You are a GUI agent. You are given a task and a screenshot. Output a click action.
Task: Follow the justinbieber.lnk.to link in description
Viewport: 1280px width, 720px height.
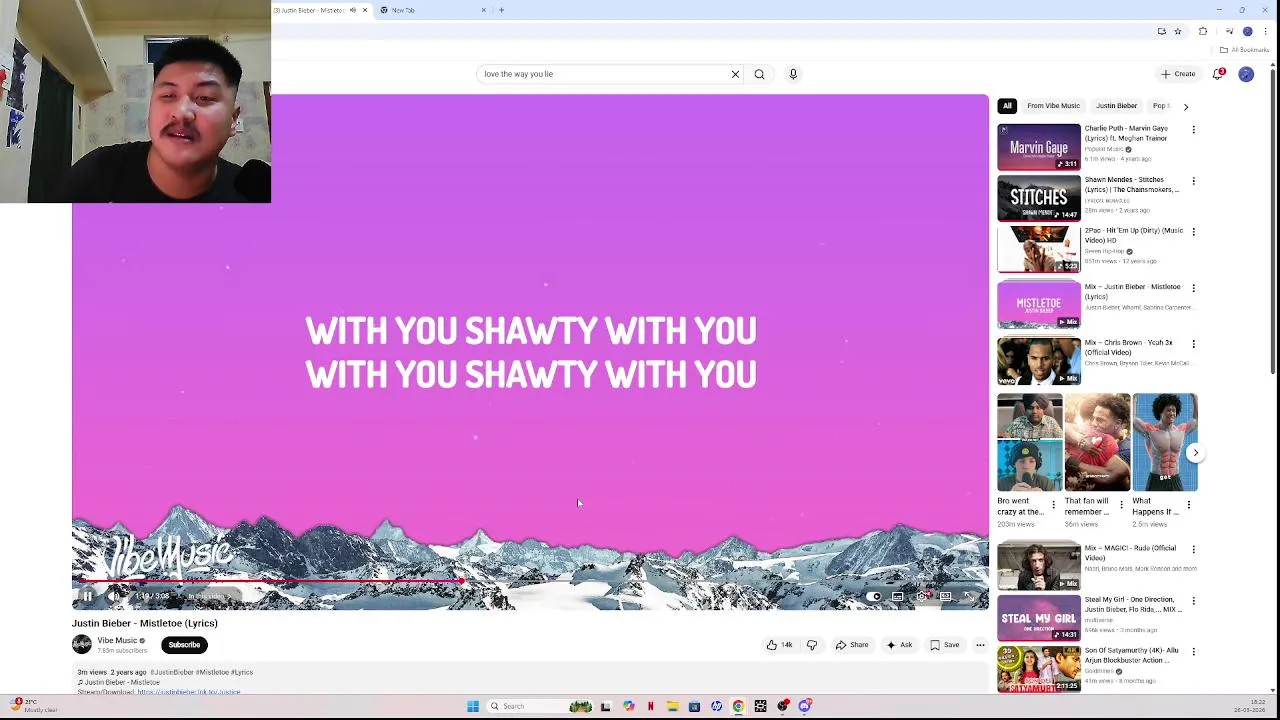[x=189, y=691]
